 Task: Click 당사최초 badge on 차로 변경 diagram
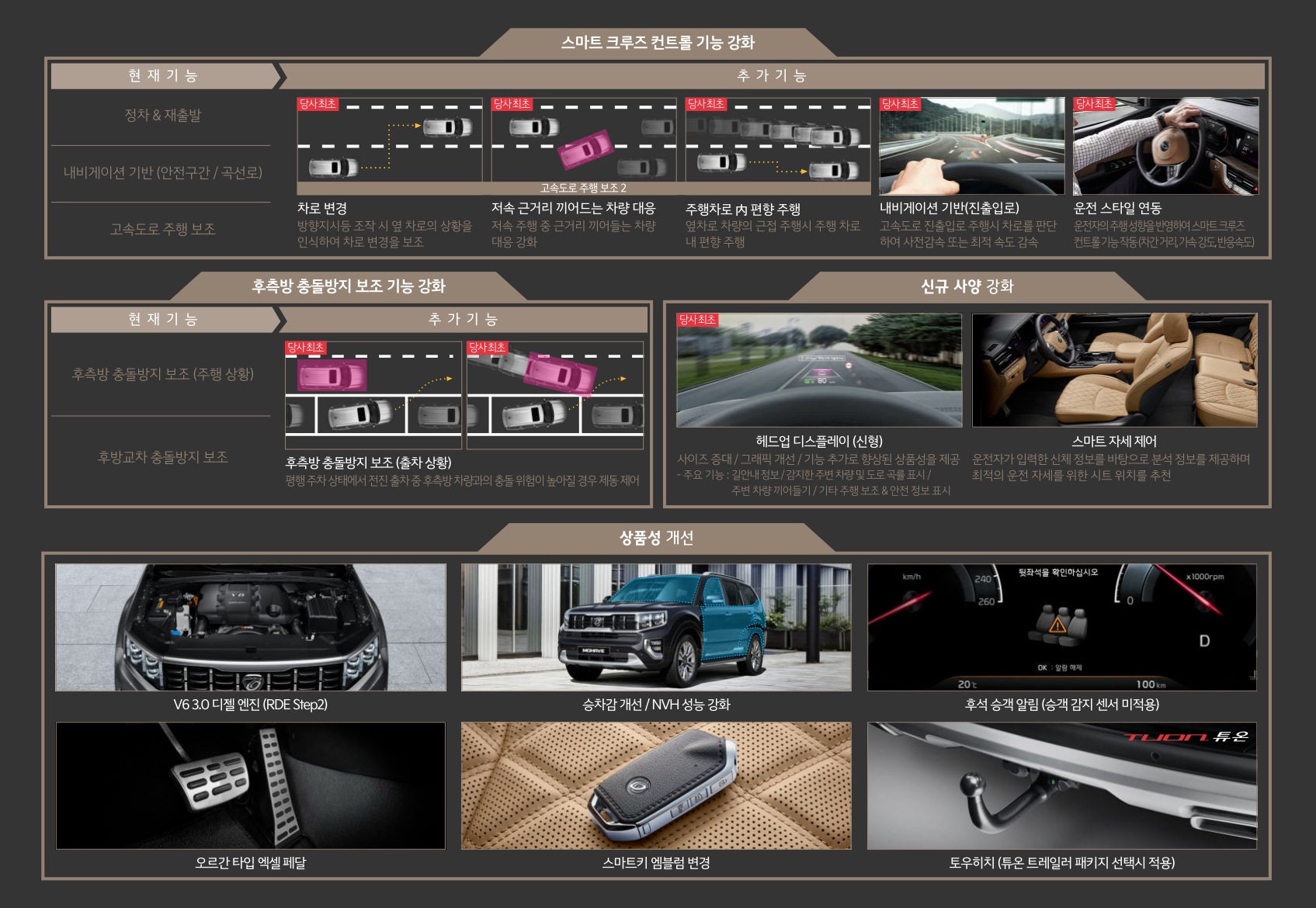[x=318, y=104]
